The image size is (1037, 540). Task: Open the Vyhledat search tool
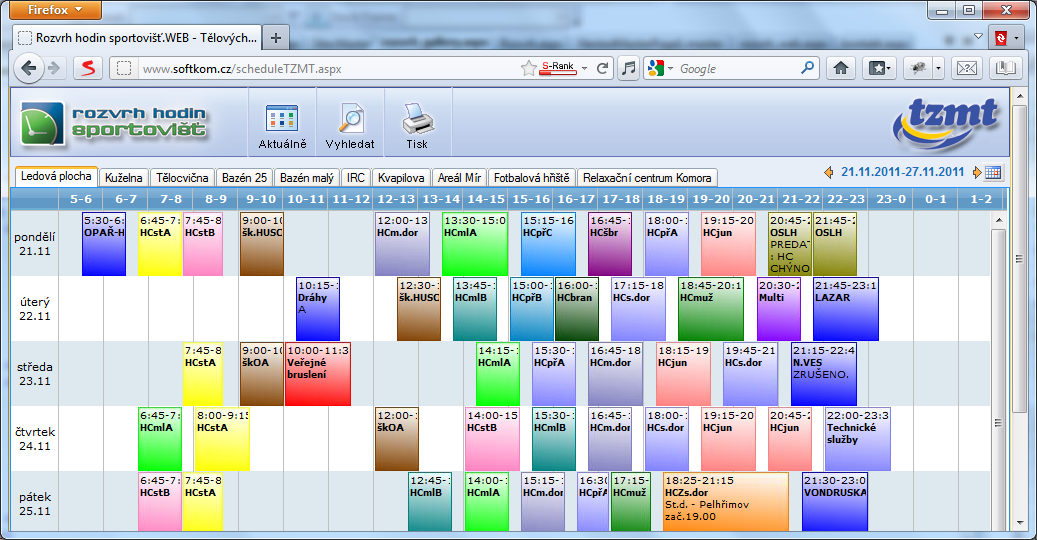point(349,124)
